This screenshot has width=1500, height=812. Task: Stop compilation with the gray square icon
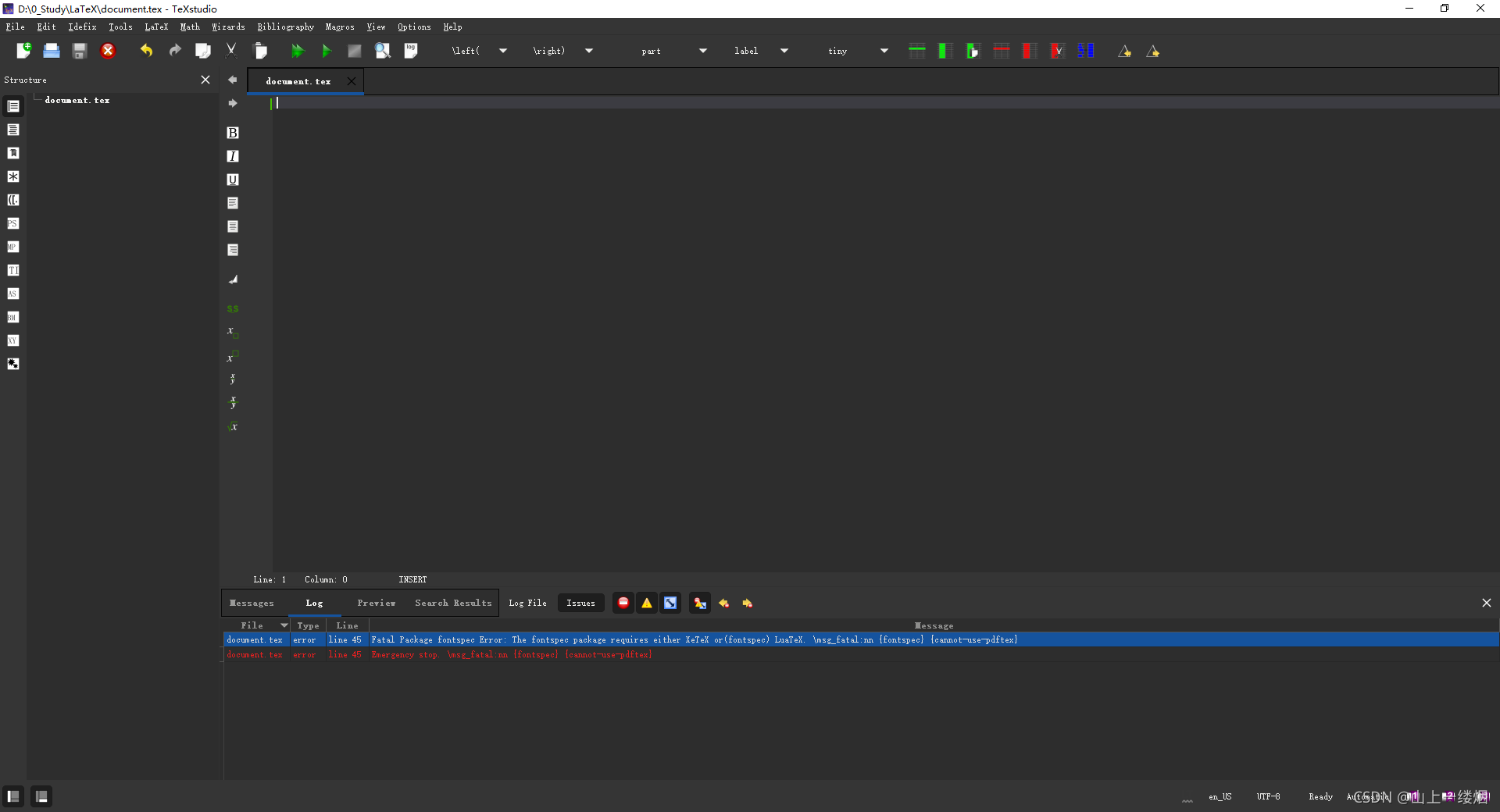pyautogui.click(x=354, y=51)
